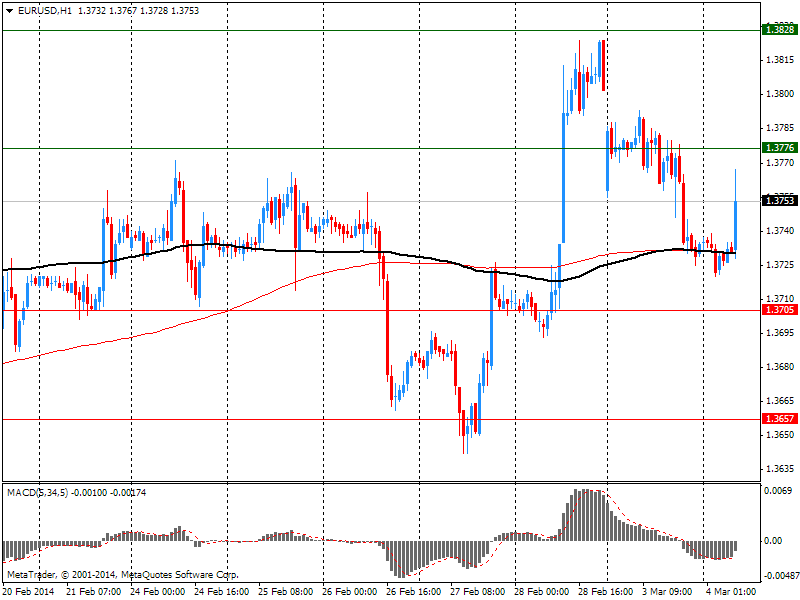Click the 21 Feb 07:00 time label
The height and width of the screenshot is (600, 800).
tap(93, 591)
